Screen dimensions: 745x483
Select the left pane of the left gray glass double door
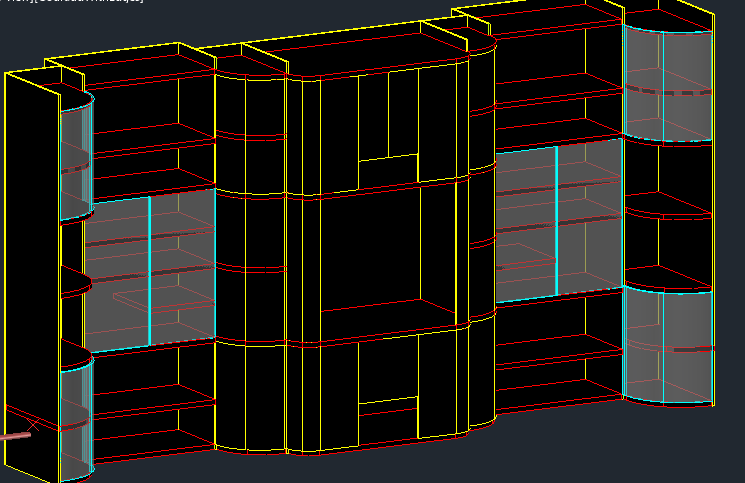pos(117,275)
